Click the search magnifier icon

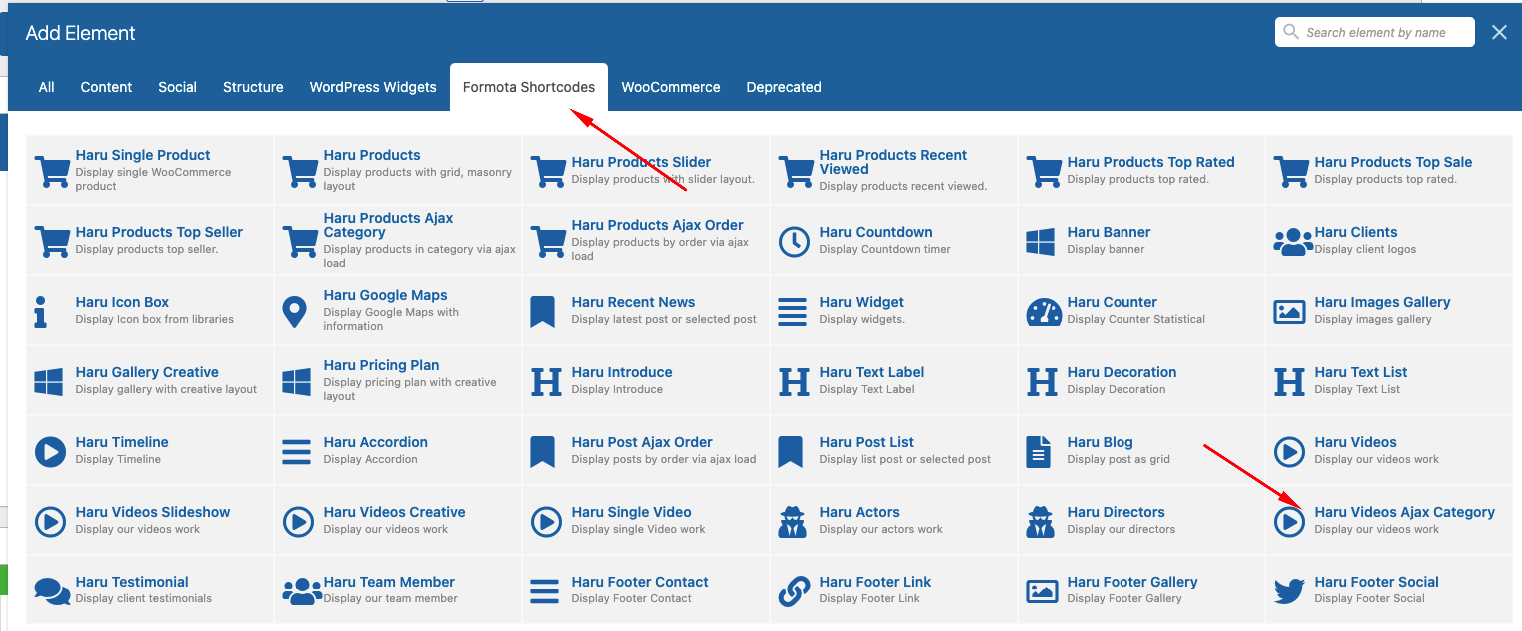point(1291,32)
